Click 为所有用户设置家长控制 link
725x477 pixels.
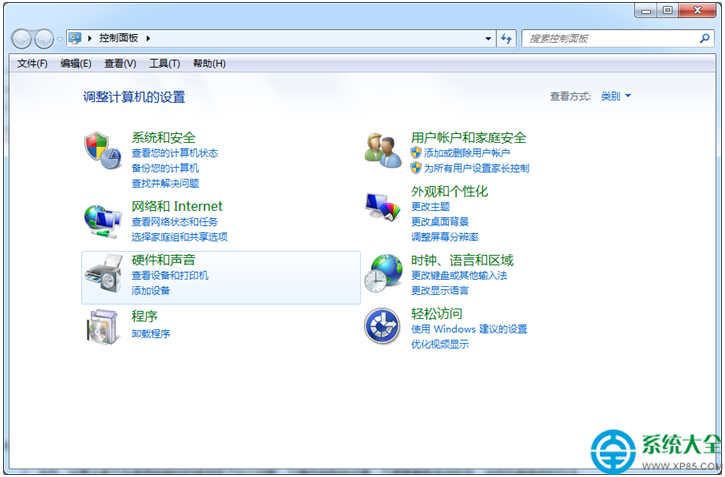(477, 168)
